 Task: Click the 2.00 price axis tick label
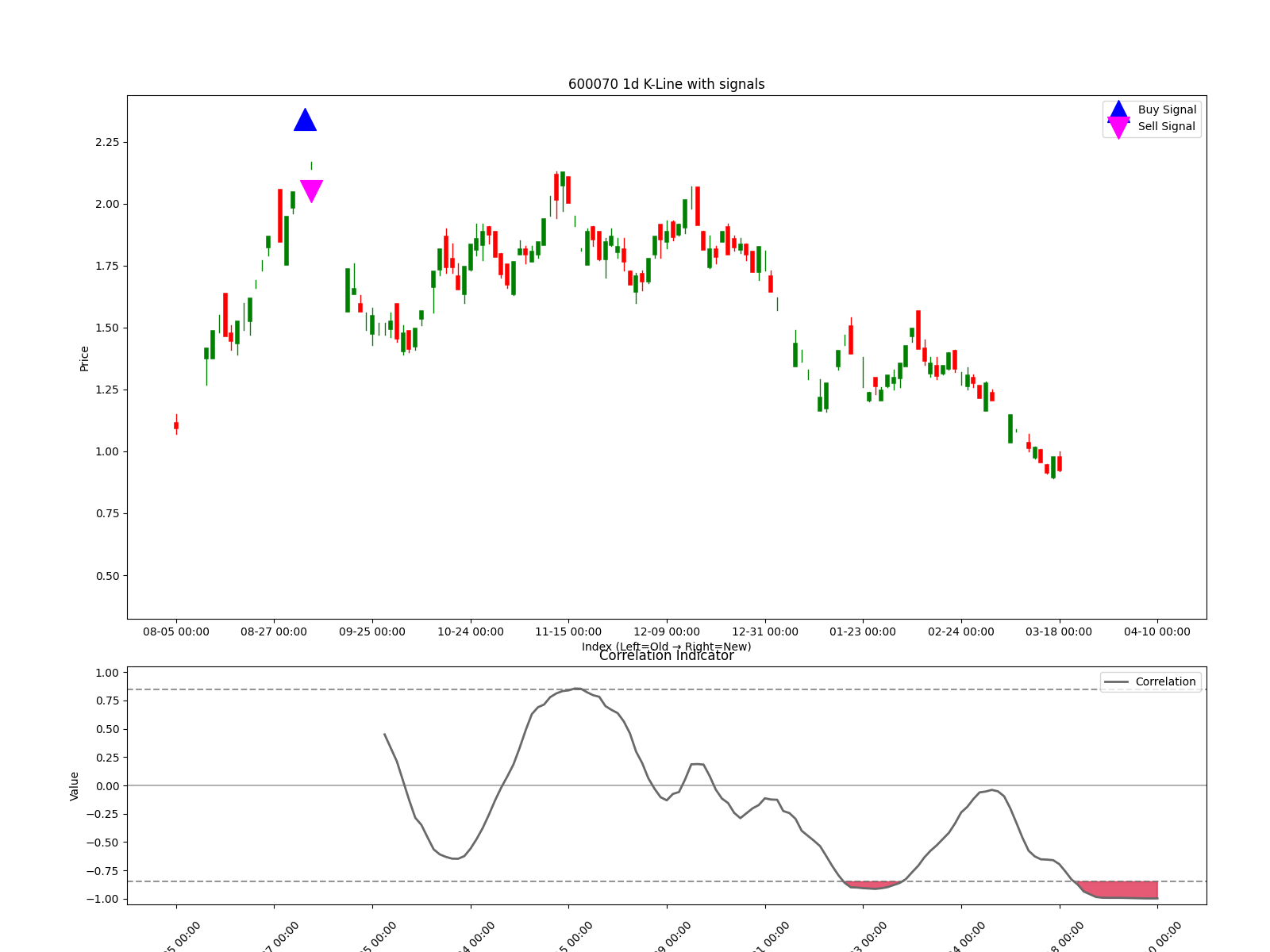pyautogui.click(x=107, y=205)
